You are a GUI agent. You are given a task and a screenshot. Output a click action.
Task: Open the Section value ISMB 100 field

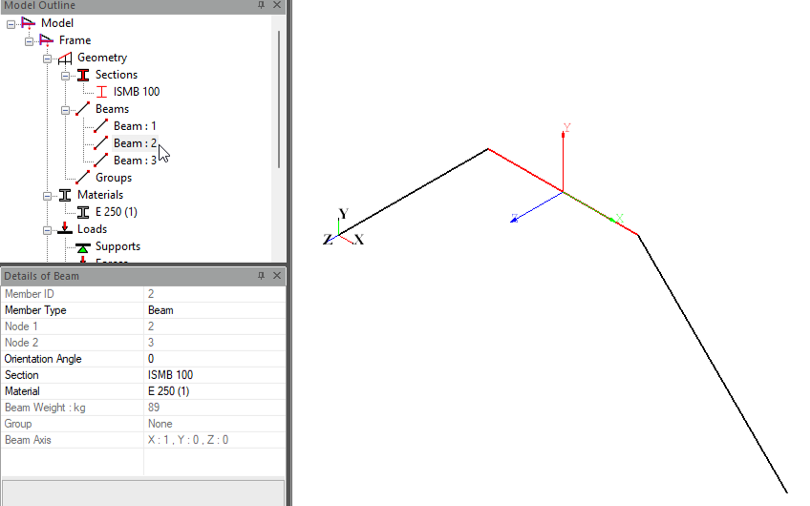214,375
